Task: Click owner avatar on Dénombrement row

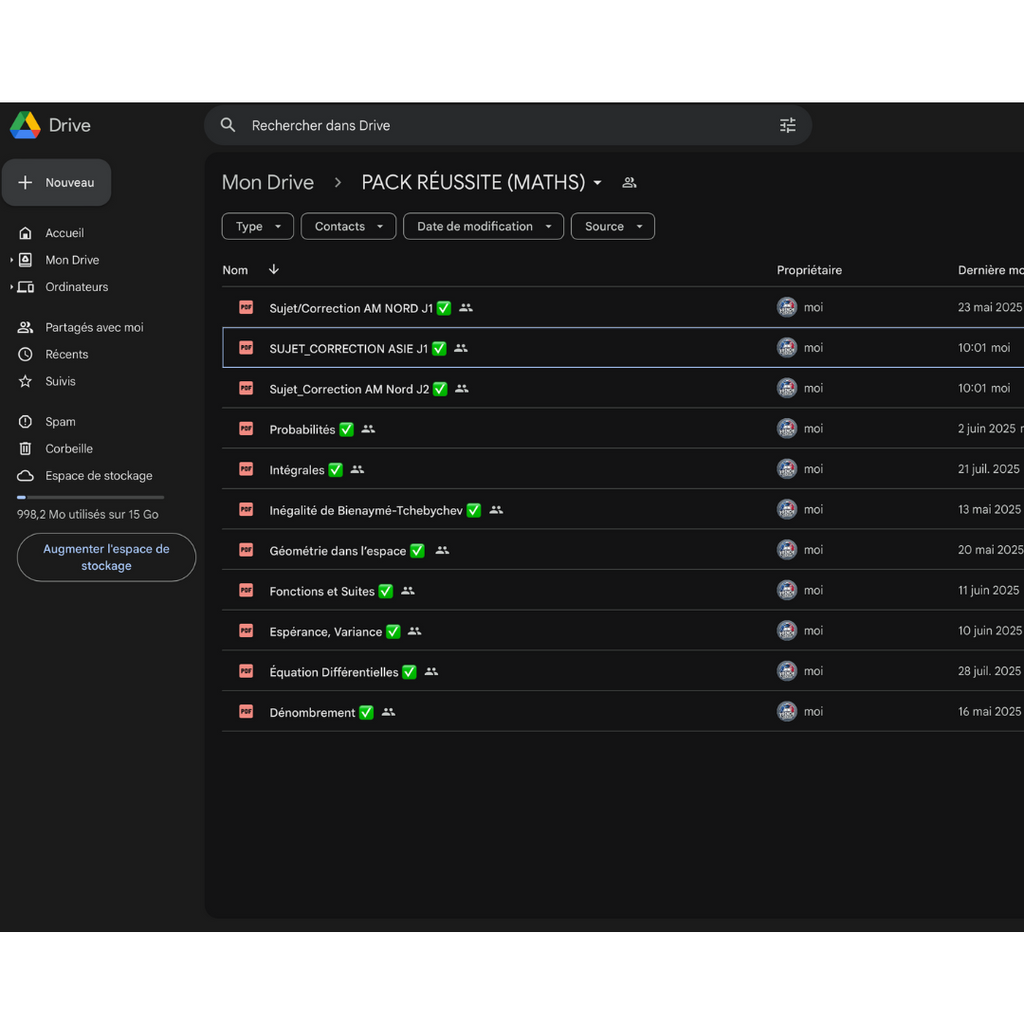Action: point(787,711)
